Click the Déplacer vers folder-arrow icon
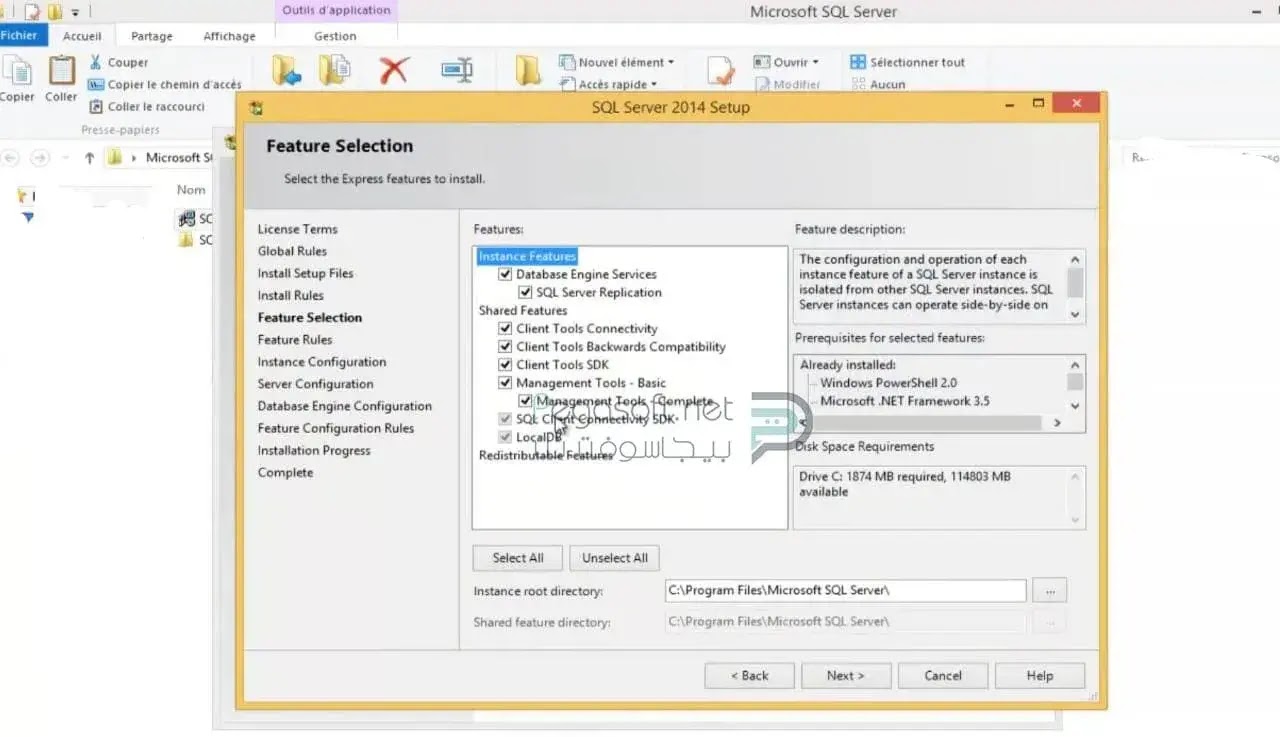The height and width of the screenshot is (737, 1280). [286, 70]
